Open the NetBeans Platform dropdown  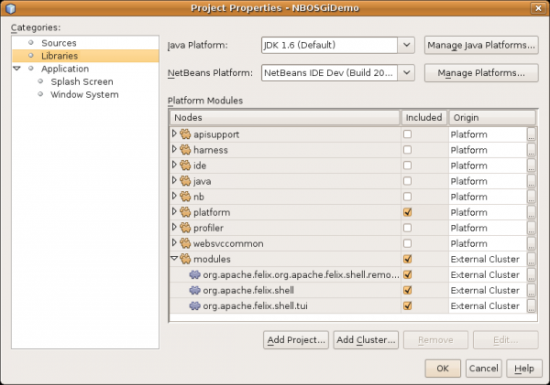pyautogui.click(x=406, y=73)
